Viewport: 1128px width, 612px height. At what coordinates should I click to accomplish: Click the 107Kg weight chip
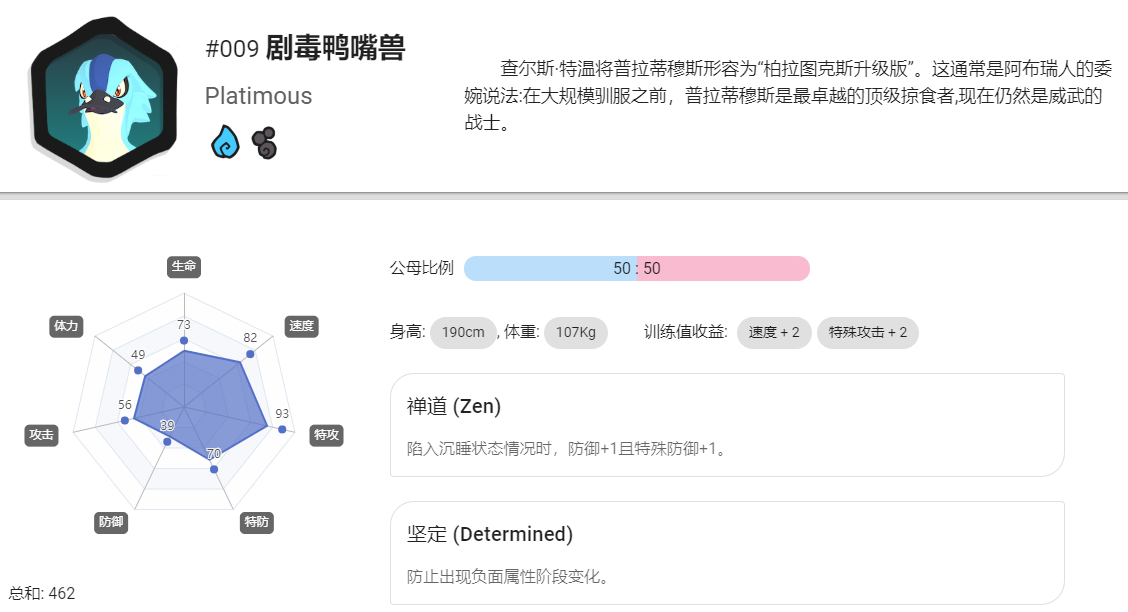click(576, 332)
